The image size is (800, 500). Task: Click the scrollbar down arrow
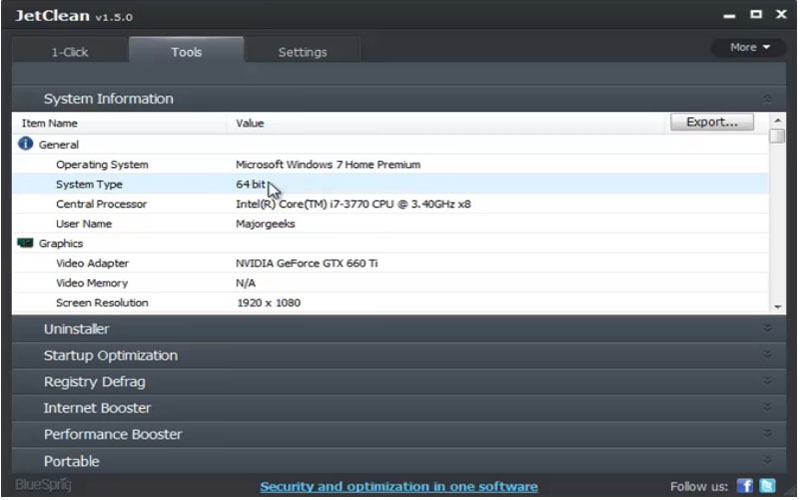(778, 306)
